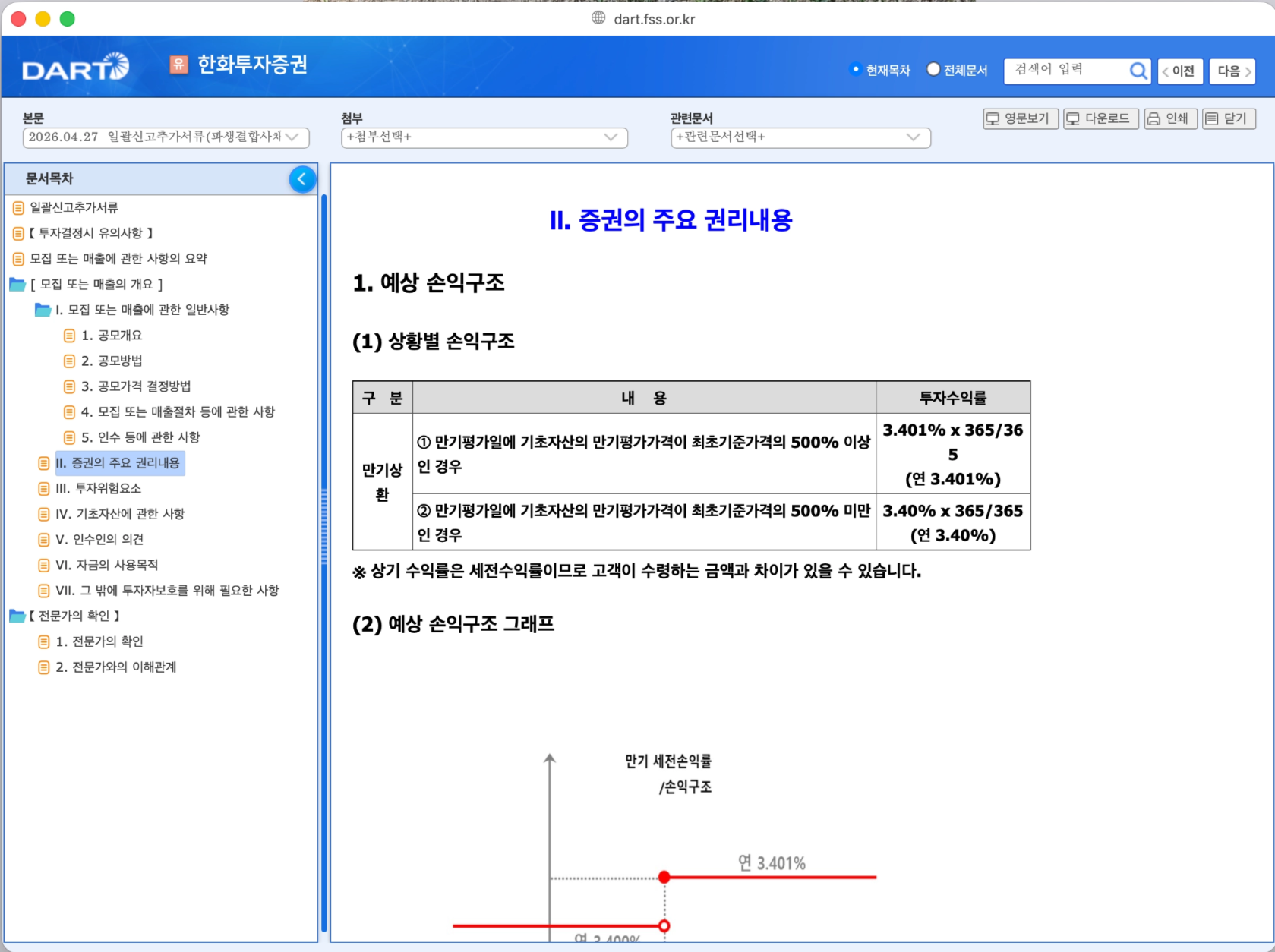Screen dimensions: 1275x952
Task: Click document icon beside 2. 공모방법
Action: (69, 361)
